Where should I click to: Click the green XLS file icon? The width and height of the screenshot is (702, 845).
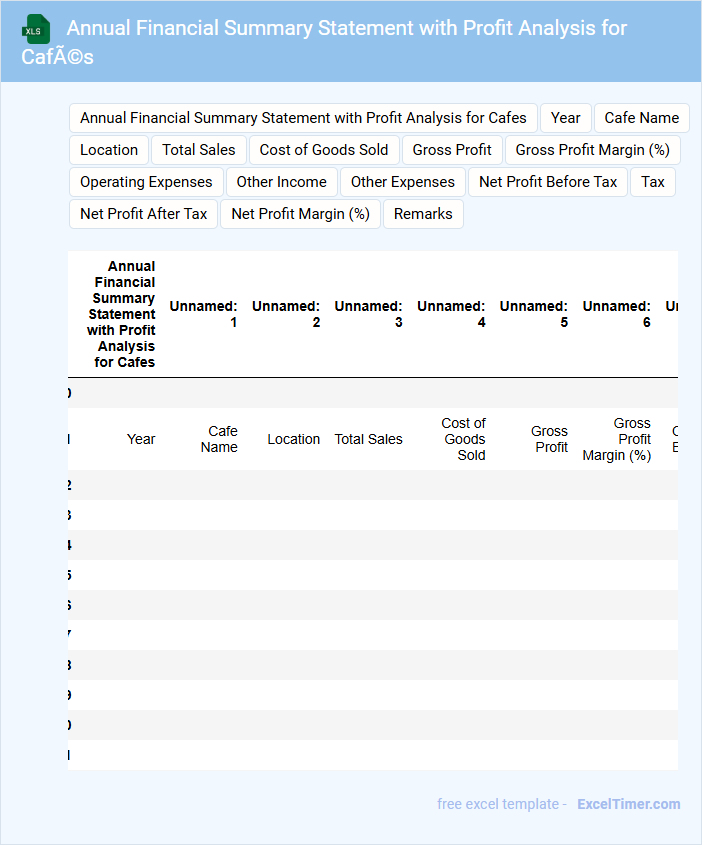(x=36, y=29)
